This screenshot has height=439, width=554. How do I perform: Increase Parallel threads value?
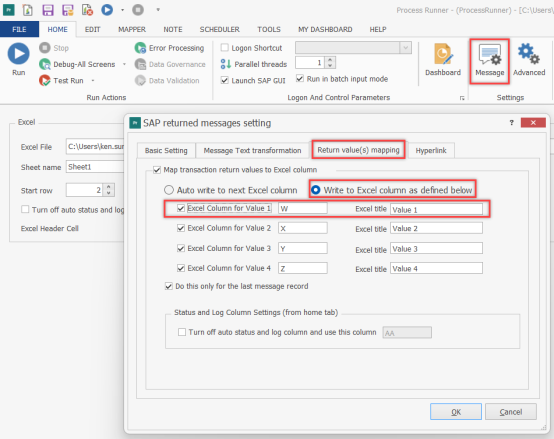coord(330,60)
